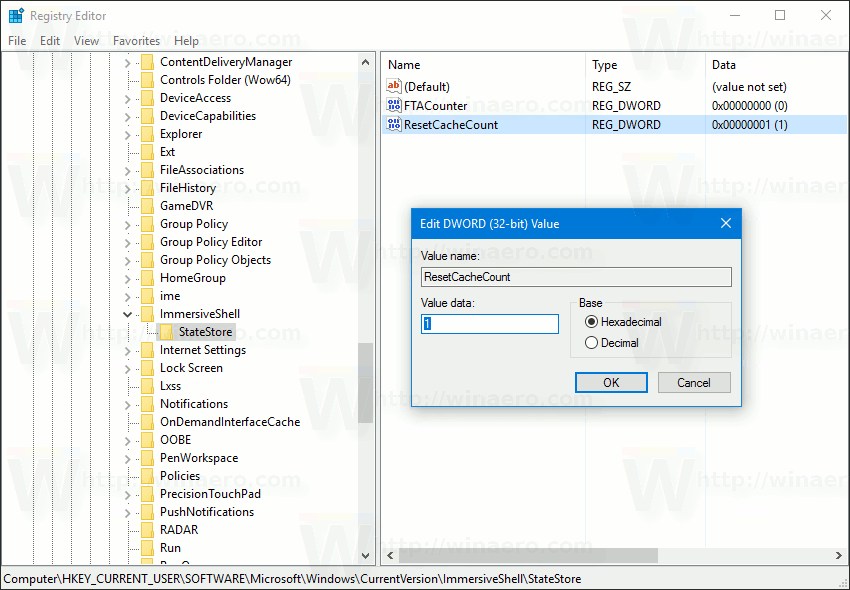This screenshot has width=850, height=590.
Task: Click the DeviceCapabilities folder icon
Action: [147, 116]
